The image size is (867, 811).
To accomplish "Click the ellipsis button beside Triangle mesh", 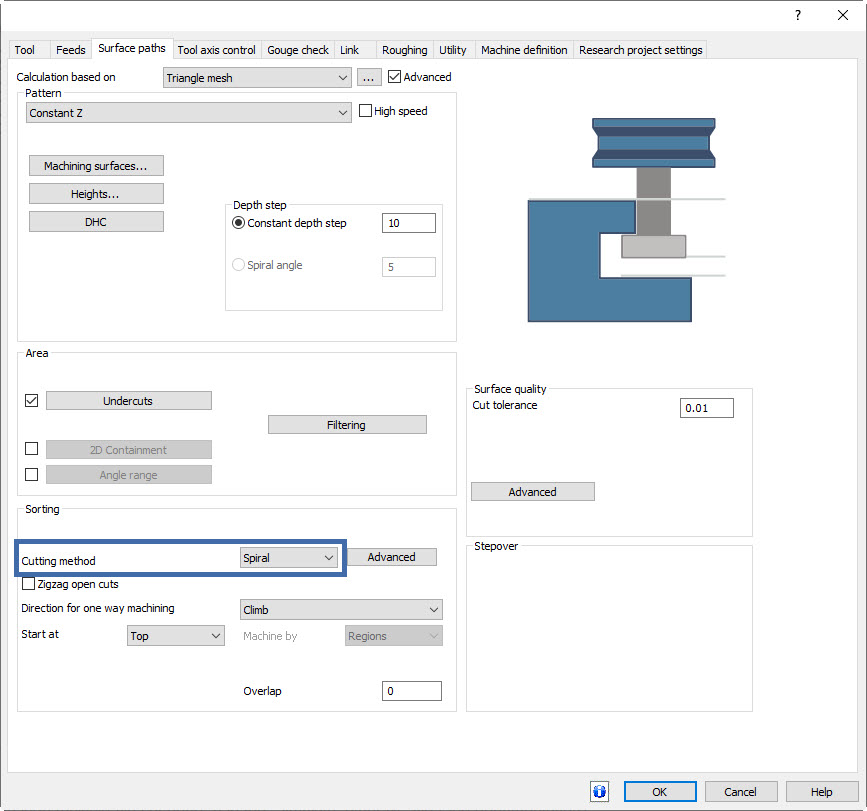I will (369, 77).
